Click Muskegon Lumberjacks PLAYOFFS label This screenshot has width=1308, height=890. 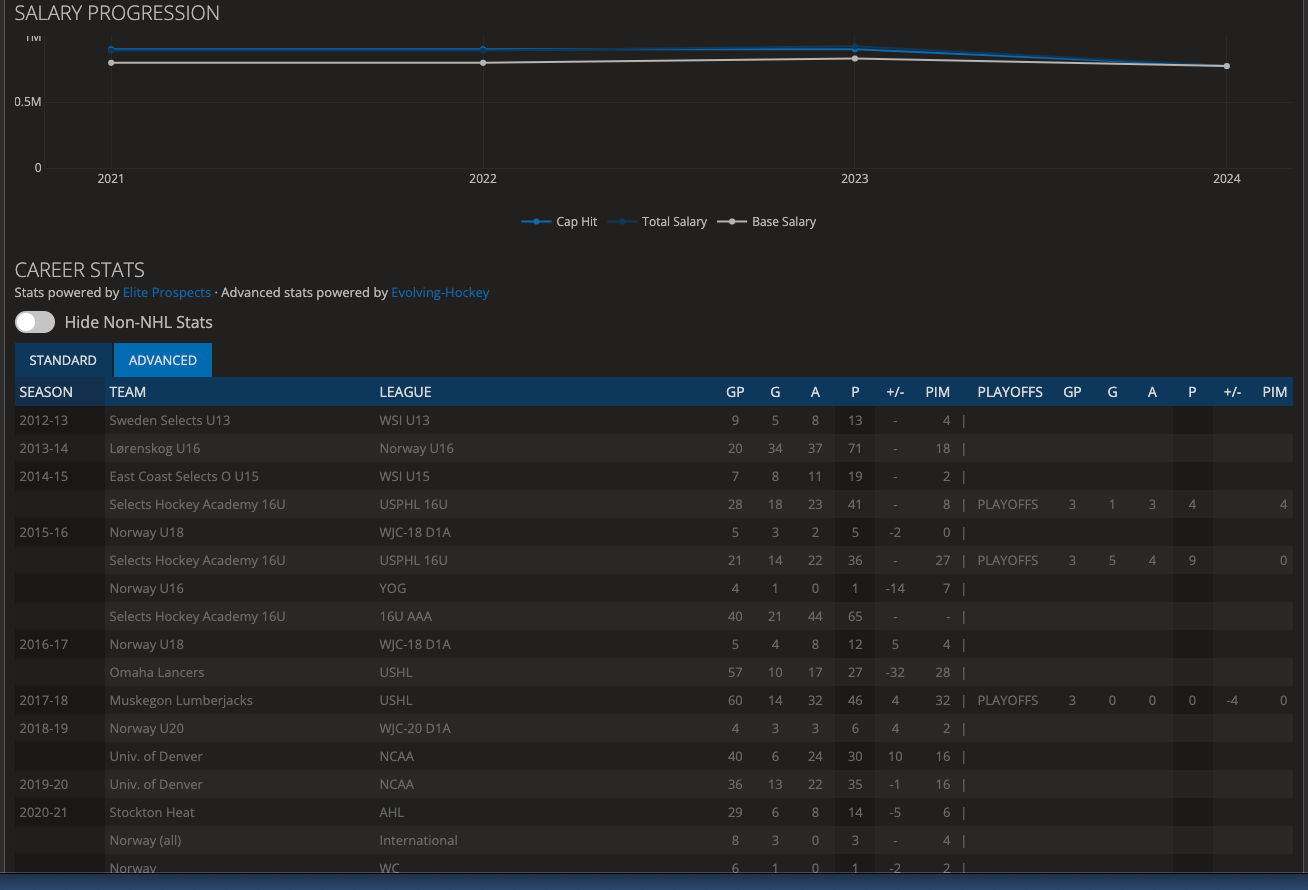[x=1008, y=700]
